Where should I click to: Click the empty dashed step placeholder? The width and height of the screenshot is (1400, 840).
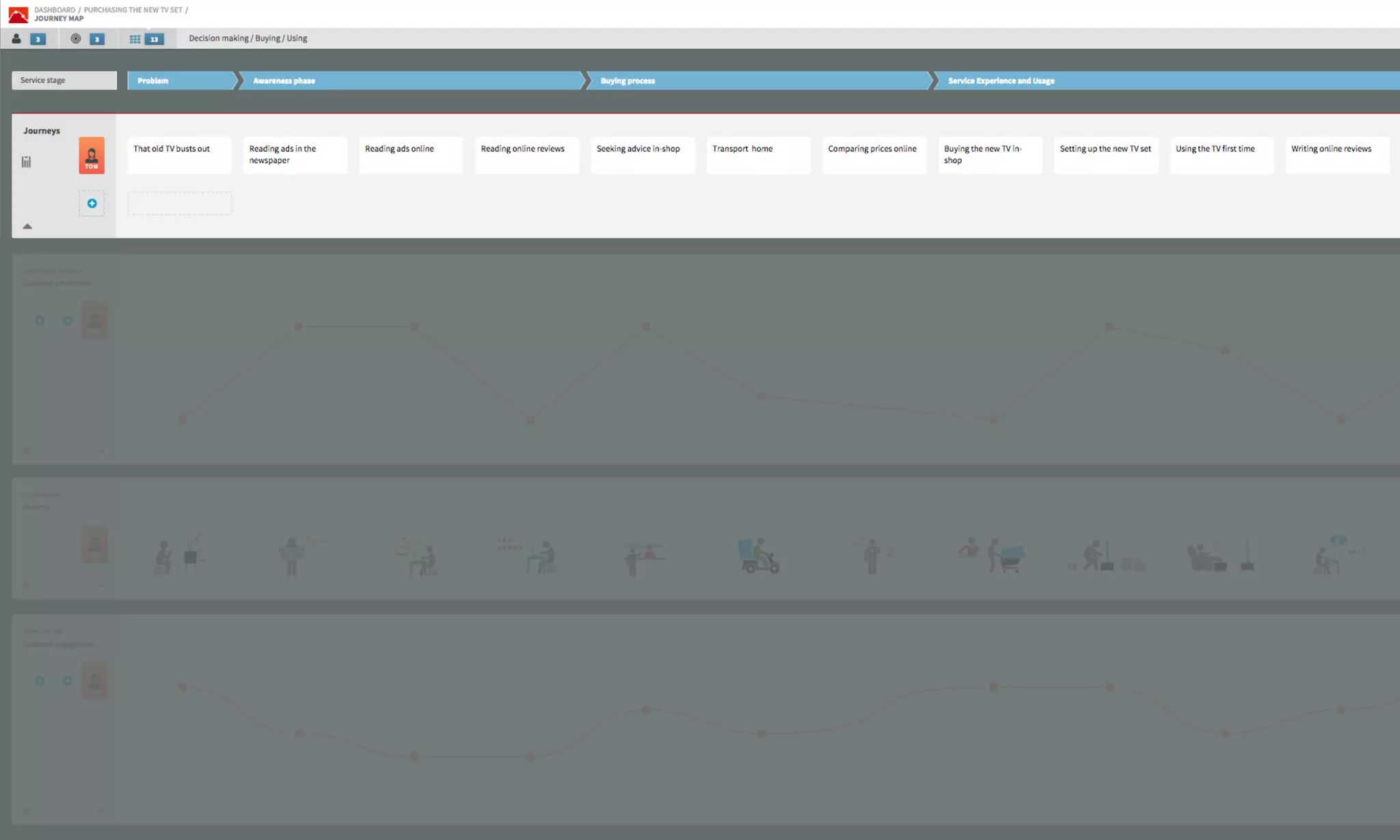coord(180,204)
